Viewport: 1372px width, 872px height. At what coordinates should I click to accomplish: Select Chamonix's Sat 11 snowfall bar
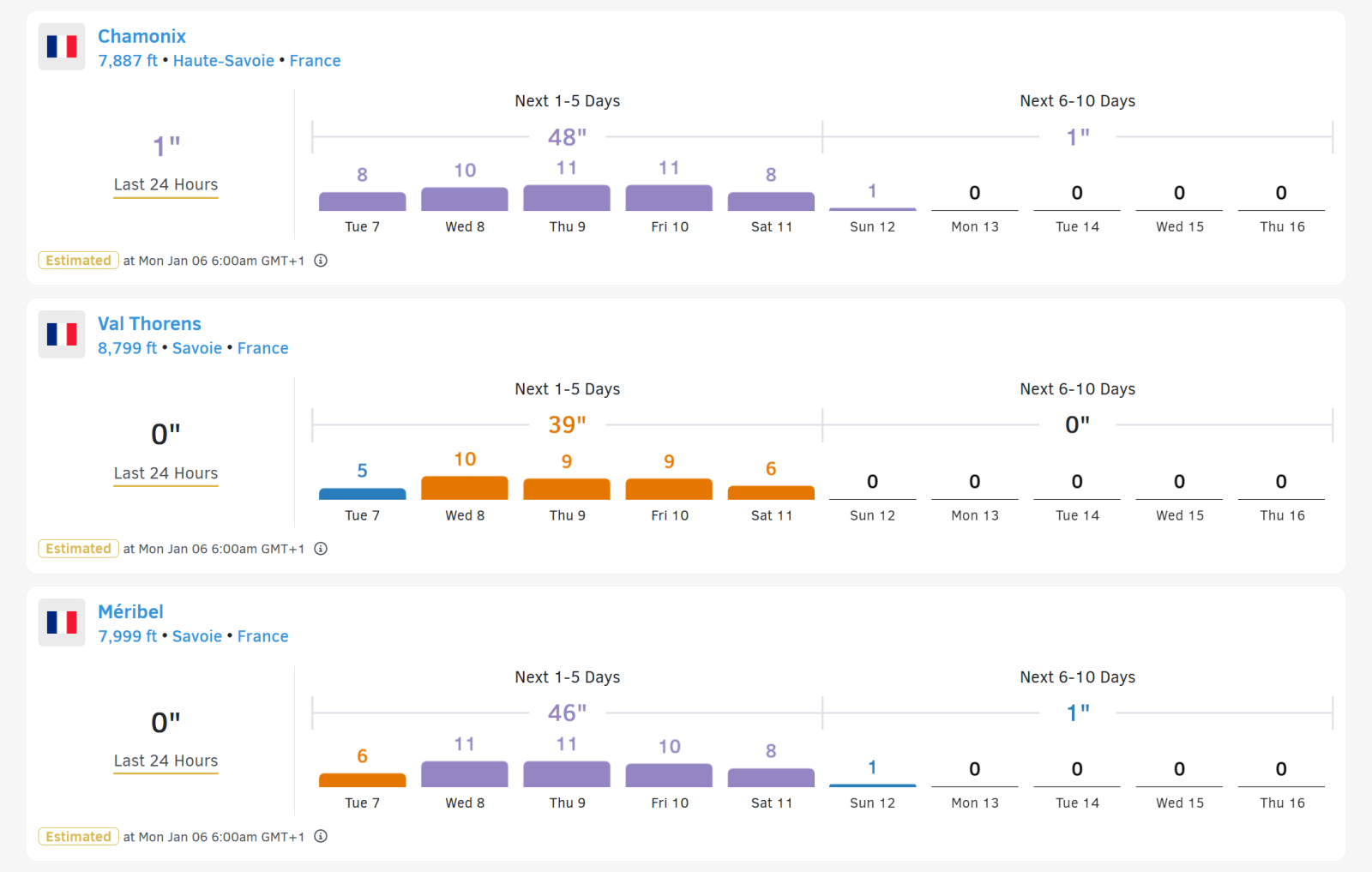pos(771,201)
